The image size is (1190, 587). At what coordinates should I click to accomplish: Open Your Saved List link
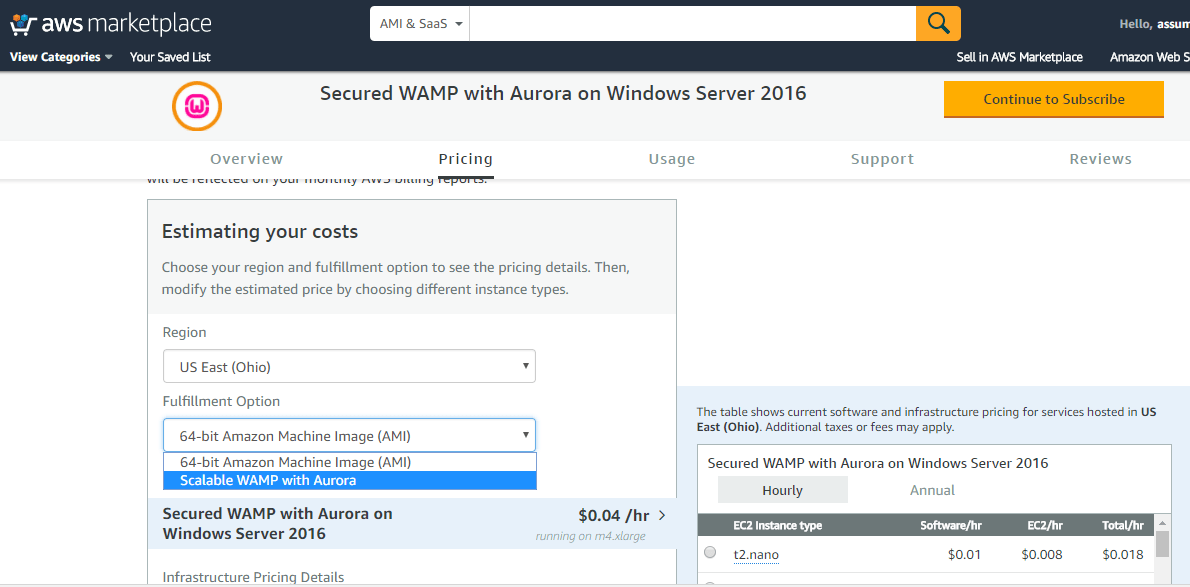[x=170, y=57]
